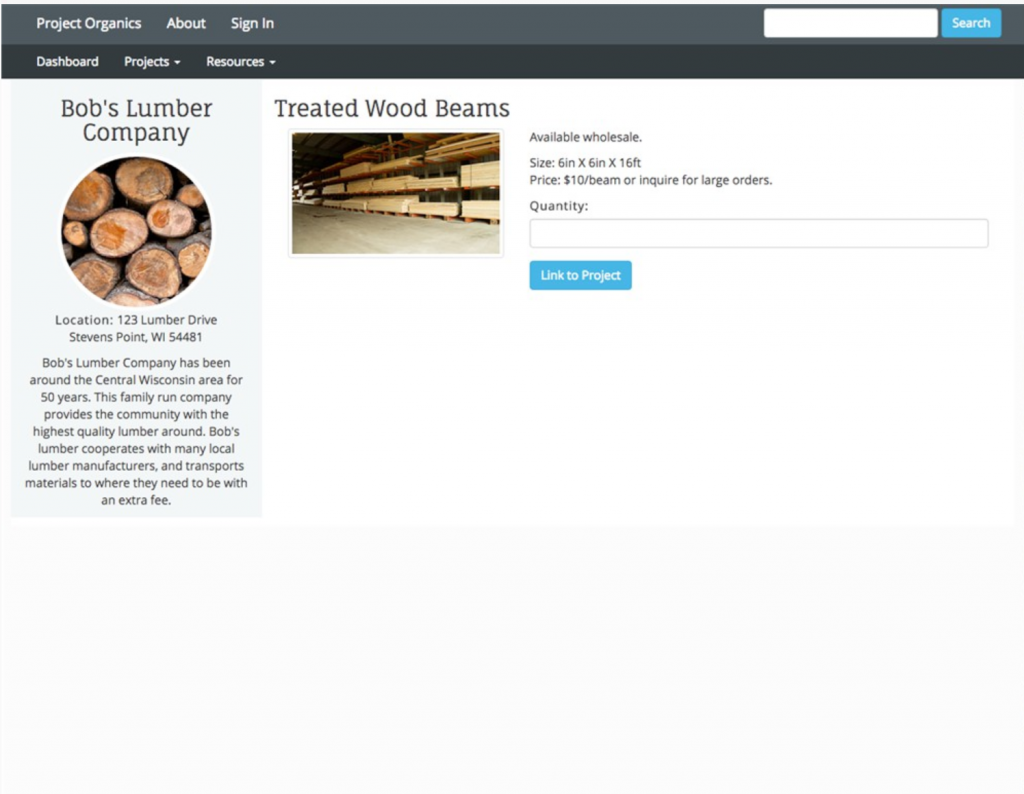Focus the search text box
The height and width of the screenshot is (794, 1024).
pos(850,23)
